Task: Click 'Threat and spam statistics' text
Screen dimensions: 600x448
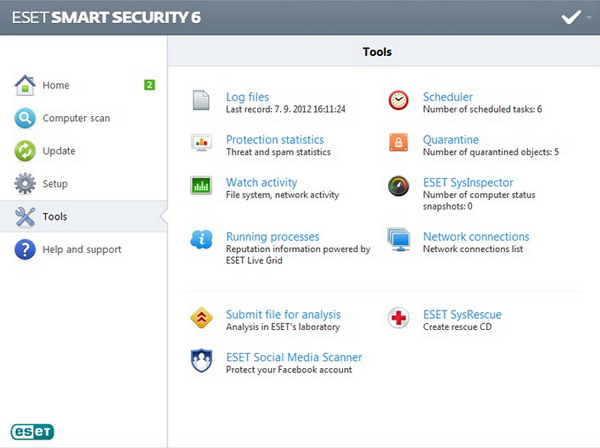Action: pos(278,152)
